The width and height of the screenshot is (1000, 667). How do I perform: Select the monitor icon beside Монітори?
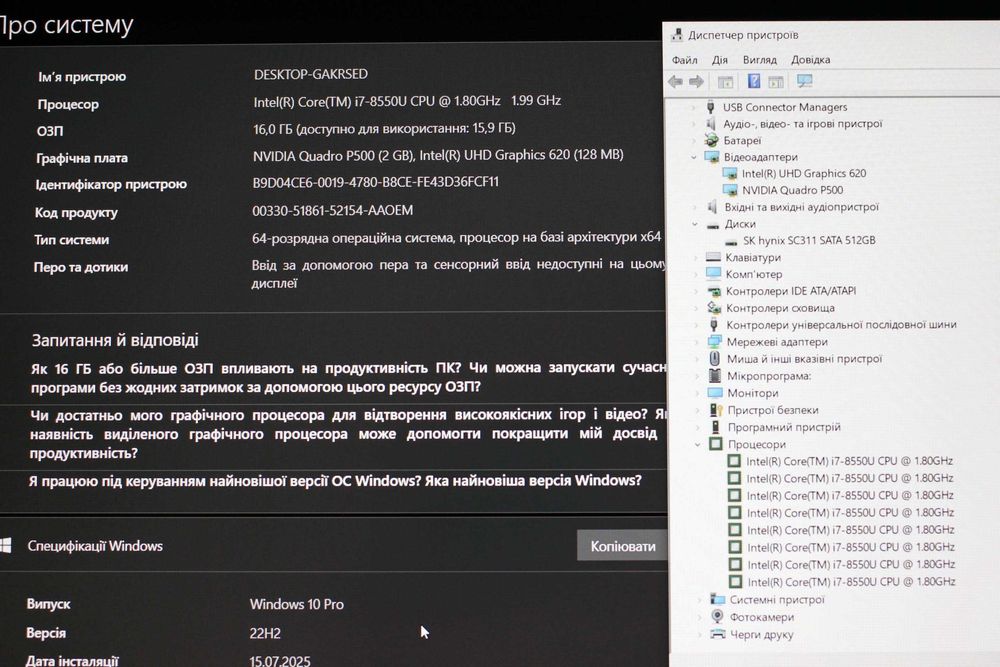pos(715,393)
